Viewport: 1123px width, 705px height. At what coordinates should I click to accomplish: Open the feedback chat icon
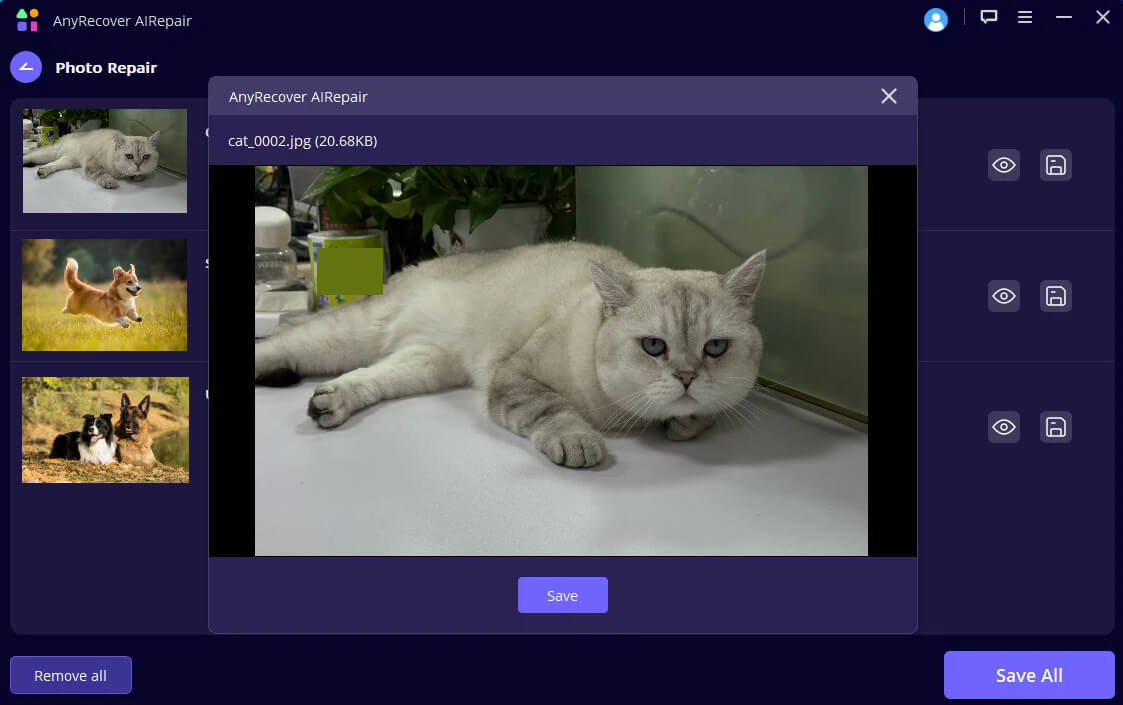point(989,17)
